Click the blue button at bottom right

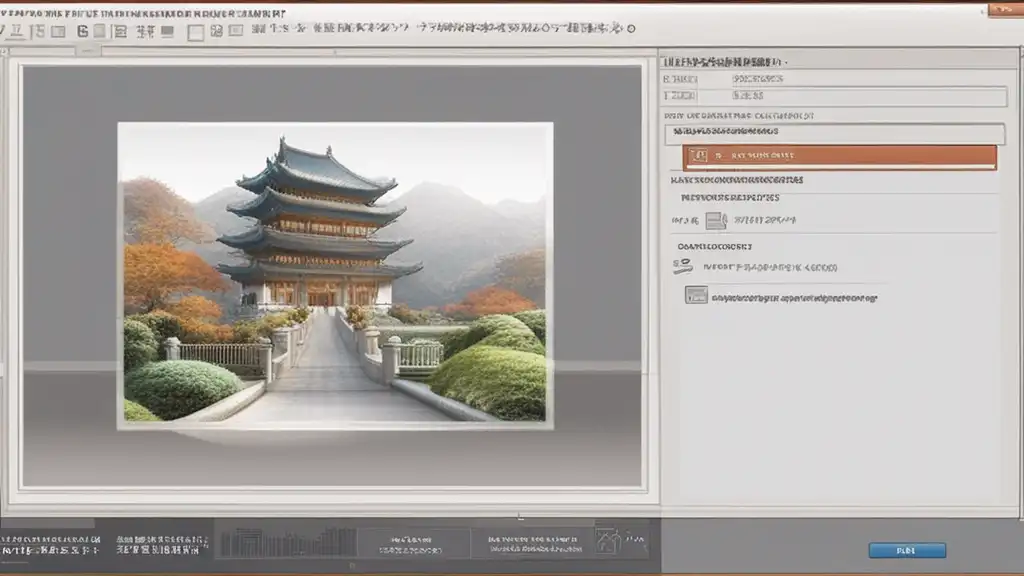click(906, 550)
